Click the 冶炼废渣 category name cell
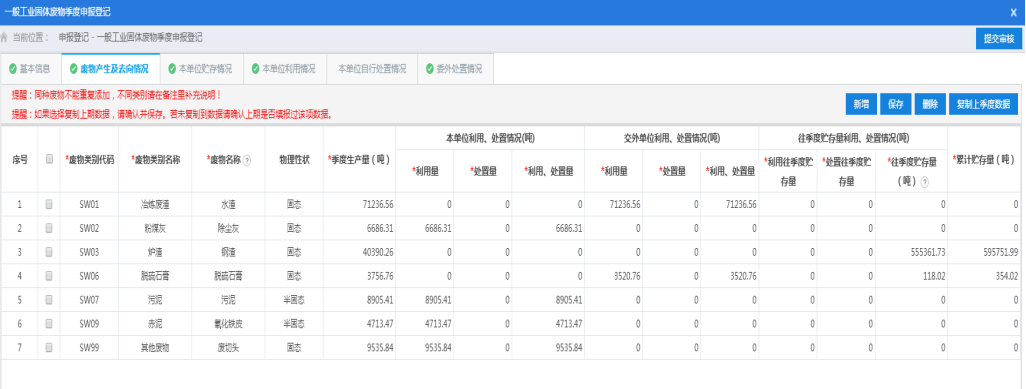Image resolution: width=1026 pixels, height=389 pixels. pos(155,204)
